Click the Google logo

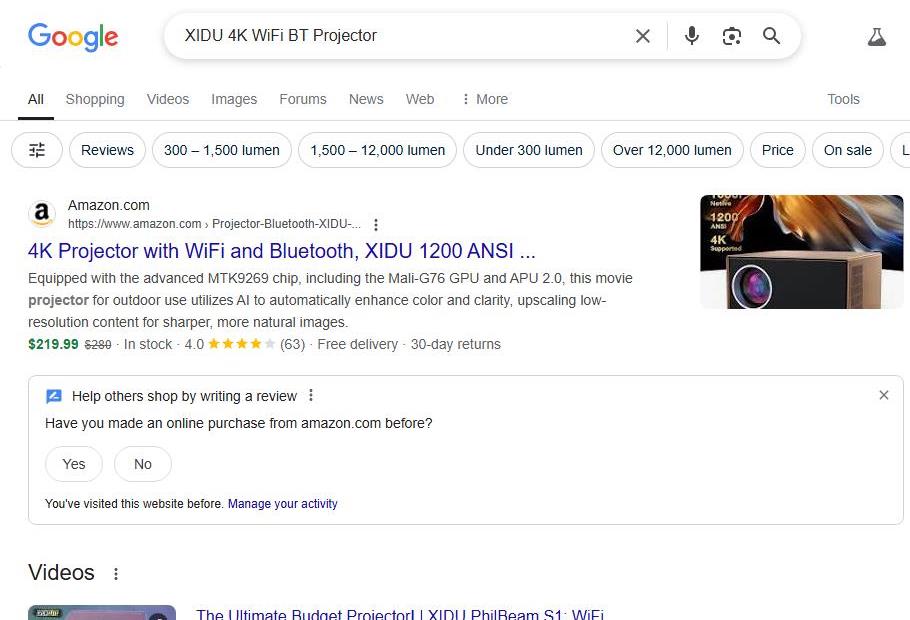(73, 37)
